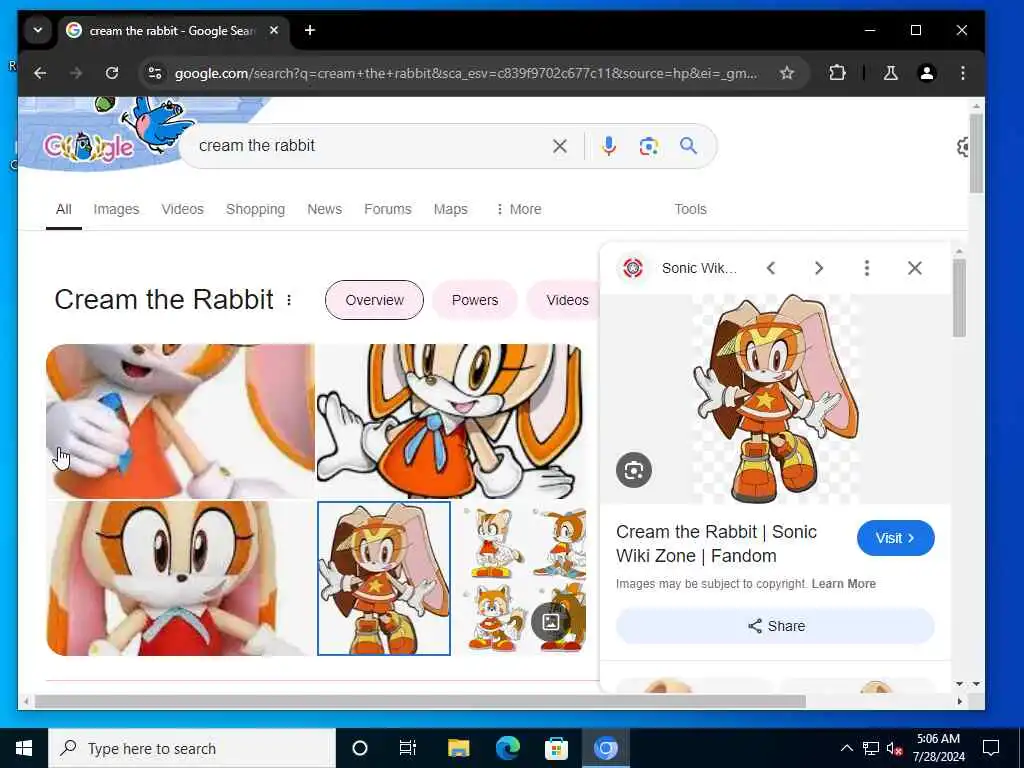Open the Sonic Wiki source icon
The image size is (1024, 768).
click(633, 268)
